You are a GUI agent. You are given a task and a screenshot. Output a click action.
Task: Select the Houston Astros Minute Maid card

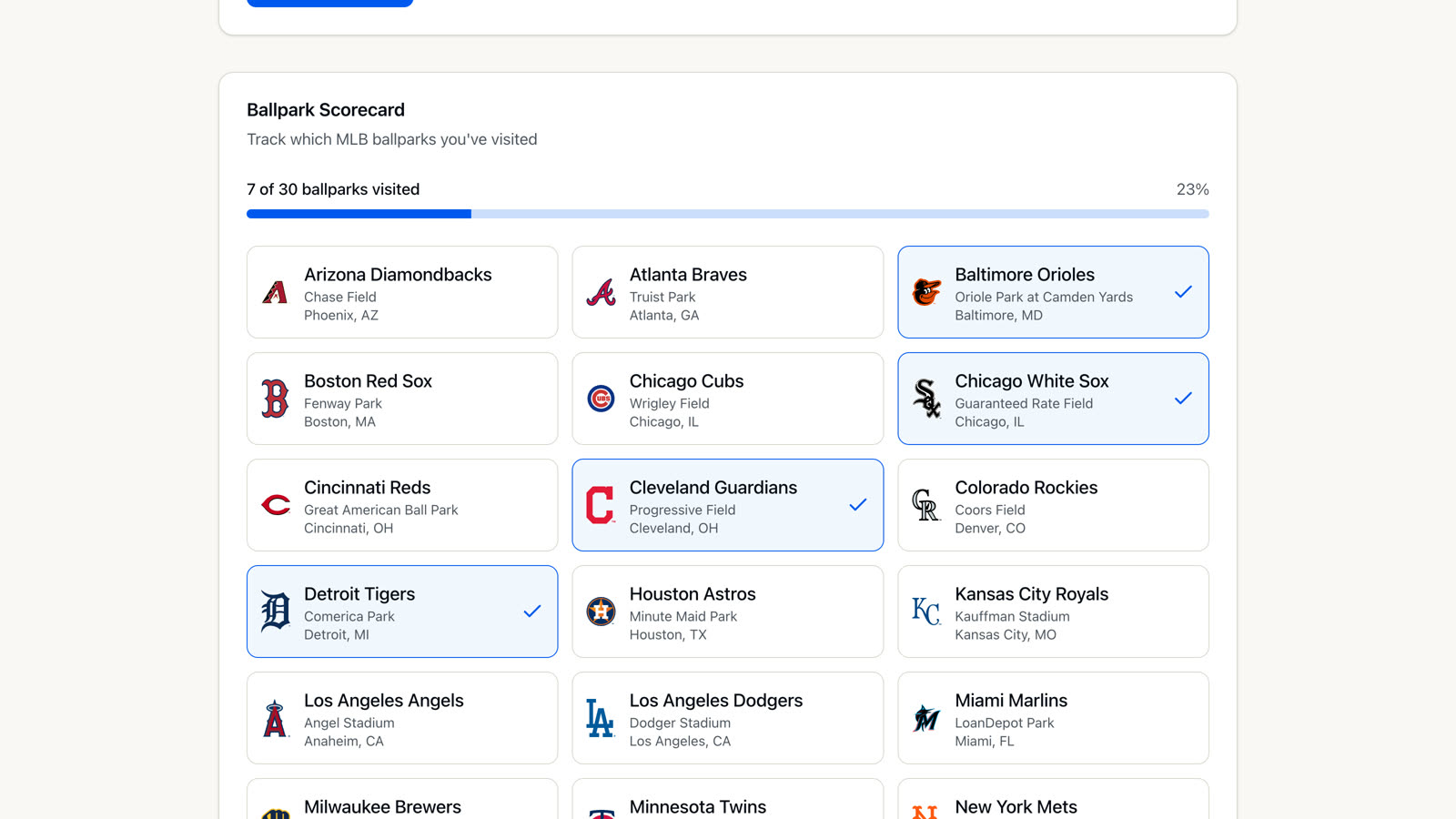click(728, 612)
